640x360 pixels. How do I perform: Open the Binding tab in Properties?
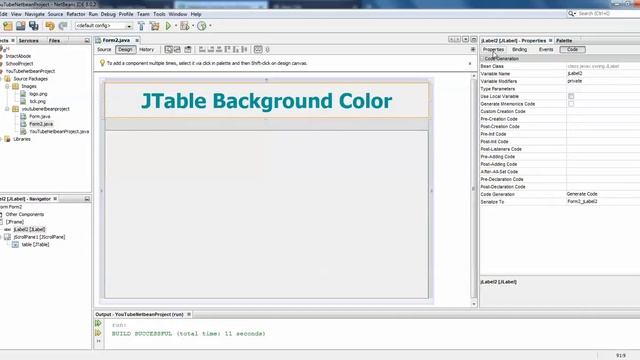tap(519, 49)
